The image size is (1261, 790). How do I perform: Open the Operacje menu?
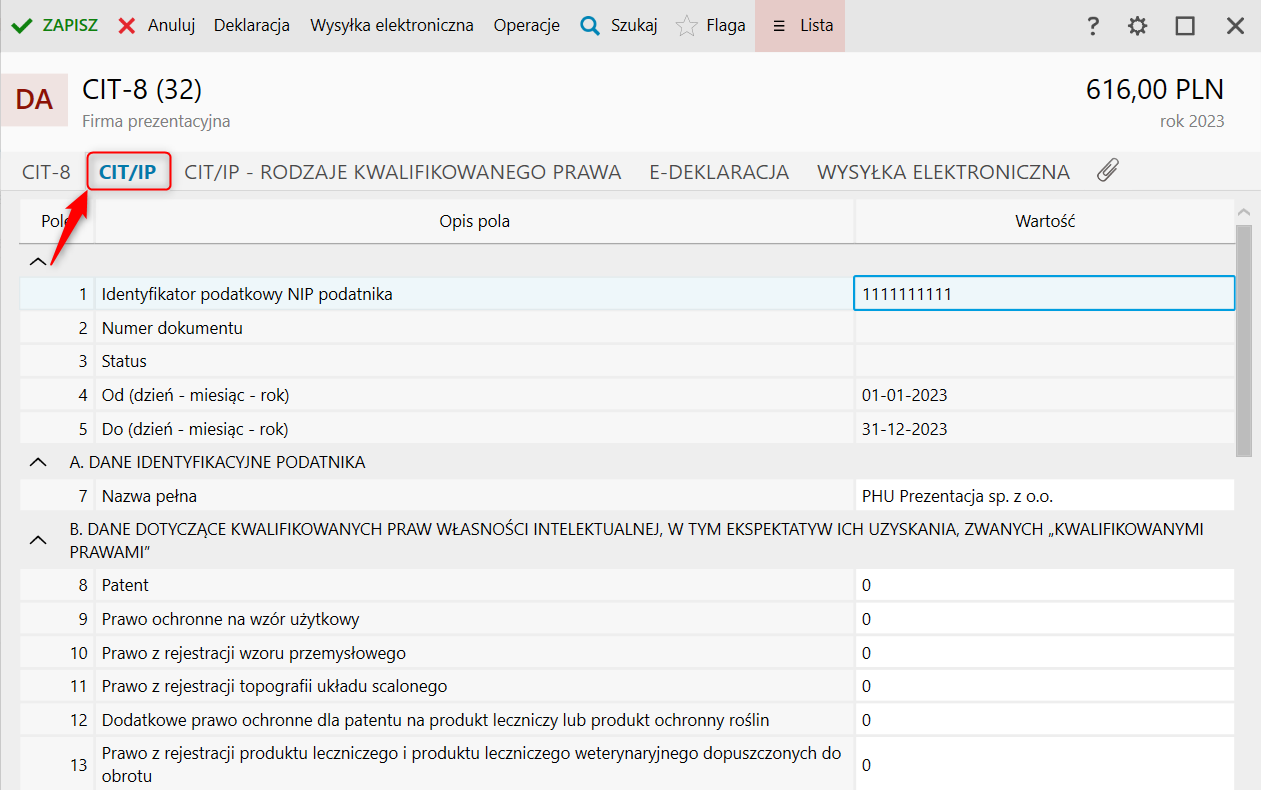point(527,26)
